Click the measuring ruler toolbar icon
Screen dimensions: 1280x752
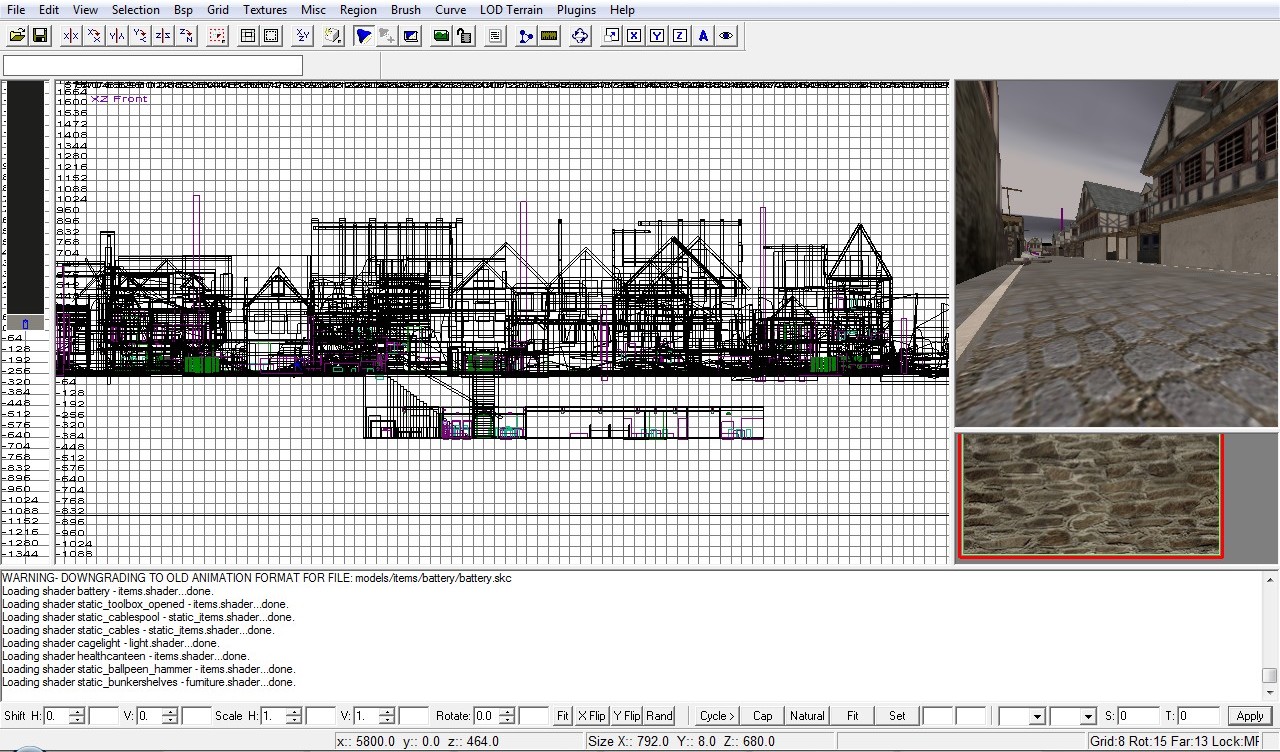(549, 36)
